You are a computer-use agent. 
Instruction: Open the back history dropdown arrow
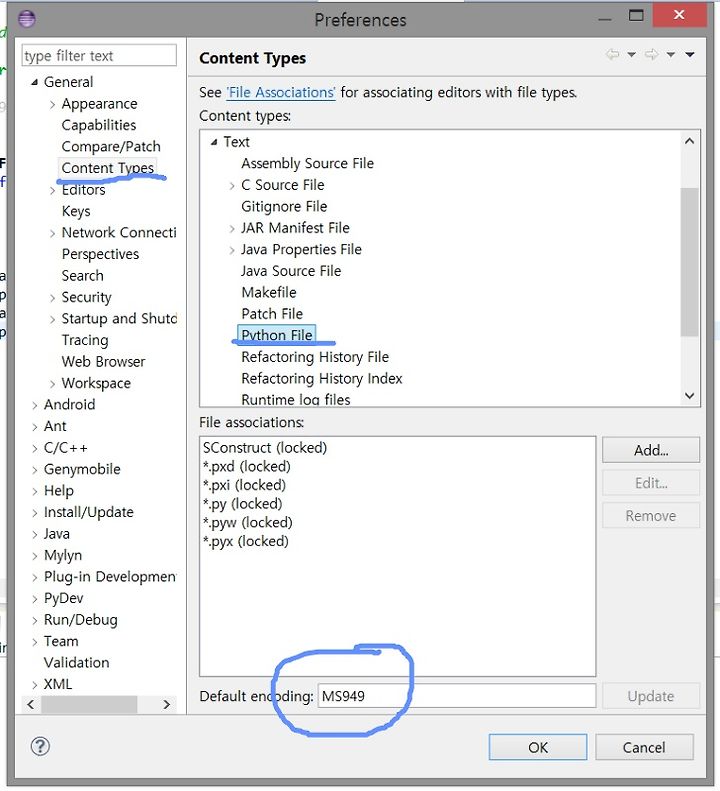point(631,54)
